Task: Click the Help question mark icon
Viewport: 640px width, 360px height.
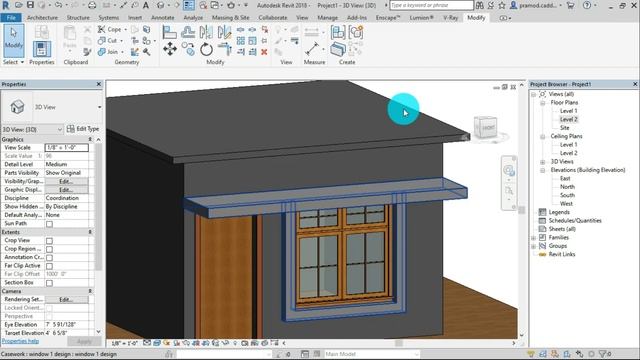Action: (x=587, y=5)
